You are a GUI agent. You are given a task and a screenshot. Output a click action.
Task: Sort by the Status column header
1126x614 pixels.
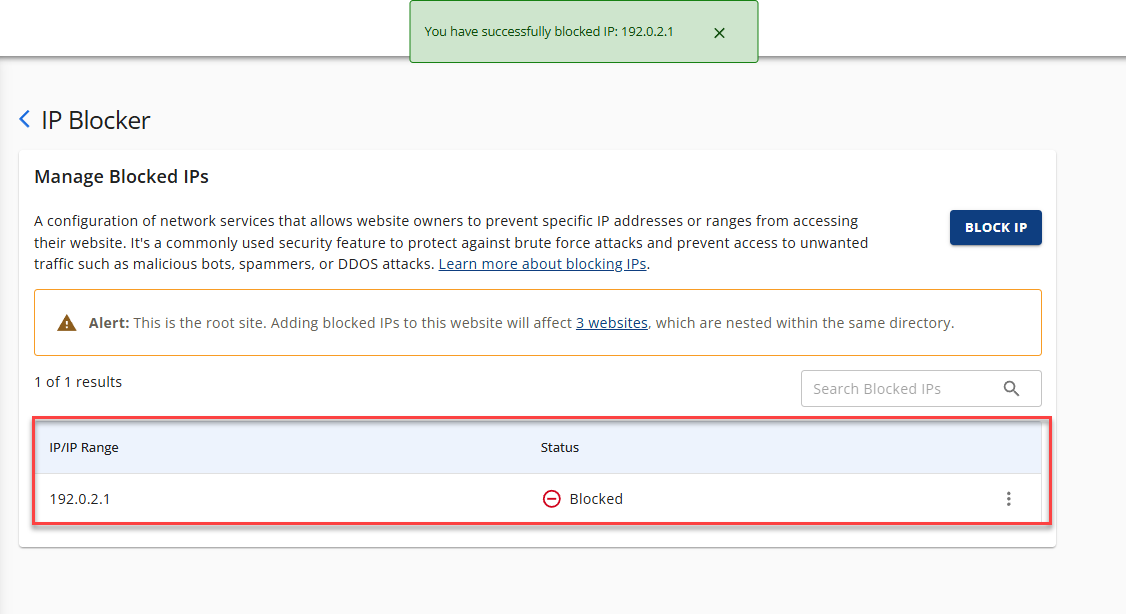(559, 447)
